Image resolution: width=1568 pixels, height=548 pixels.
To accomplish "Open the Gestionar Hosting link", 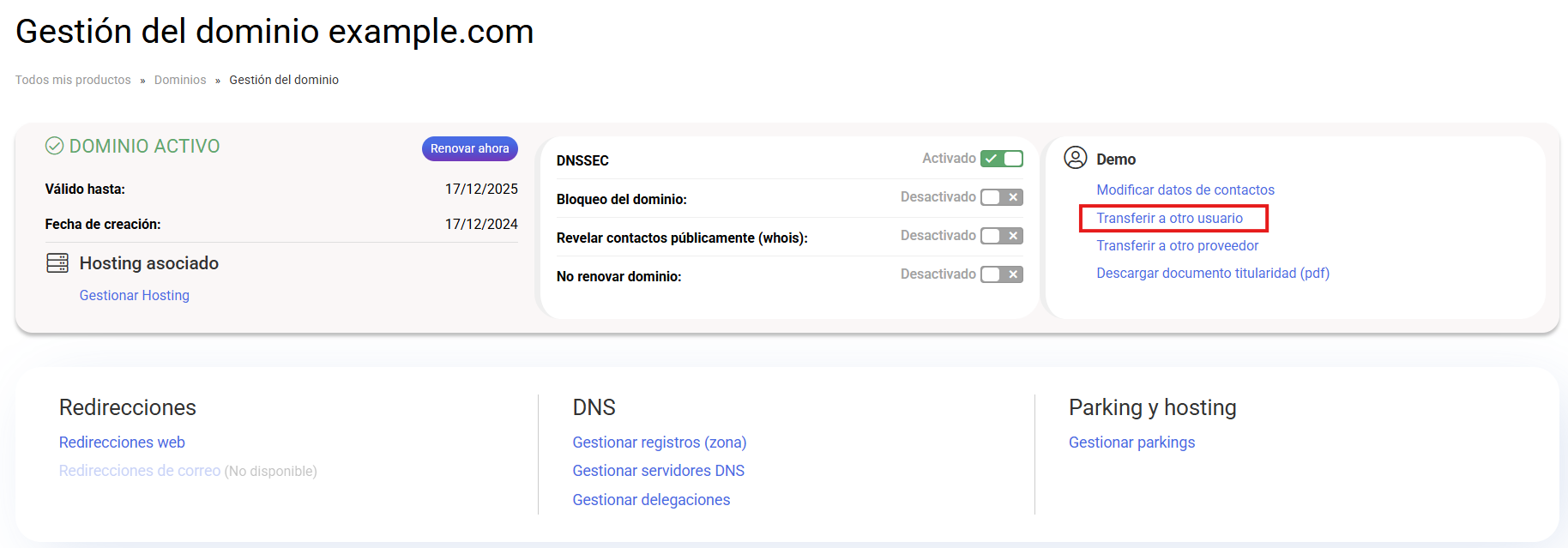I will (x=135, y=295).
